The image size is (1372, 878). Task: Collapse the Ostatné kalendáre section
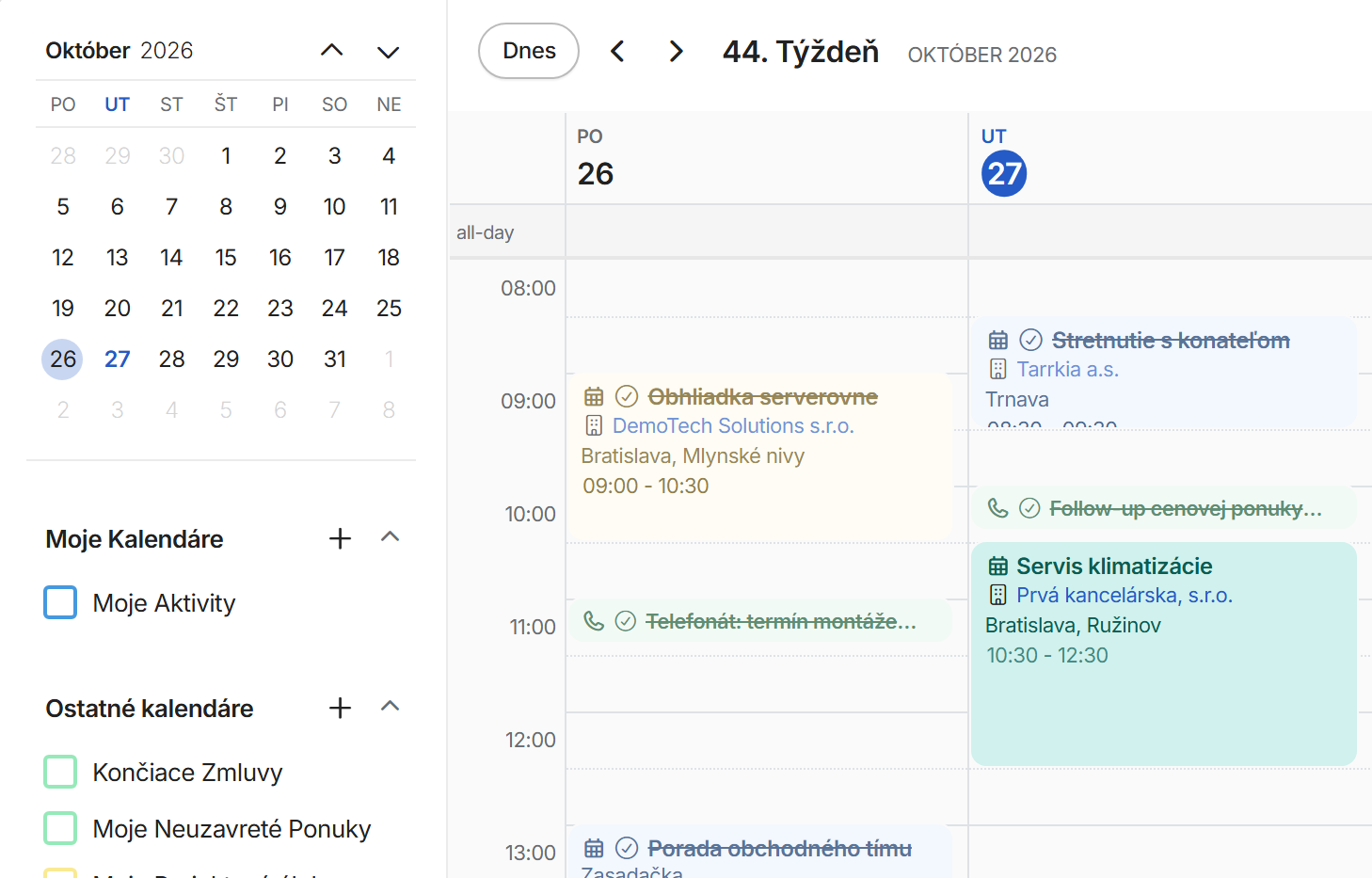(390, 707)
